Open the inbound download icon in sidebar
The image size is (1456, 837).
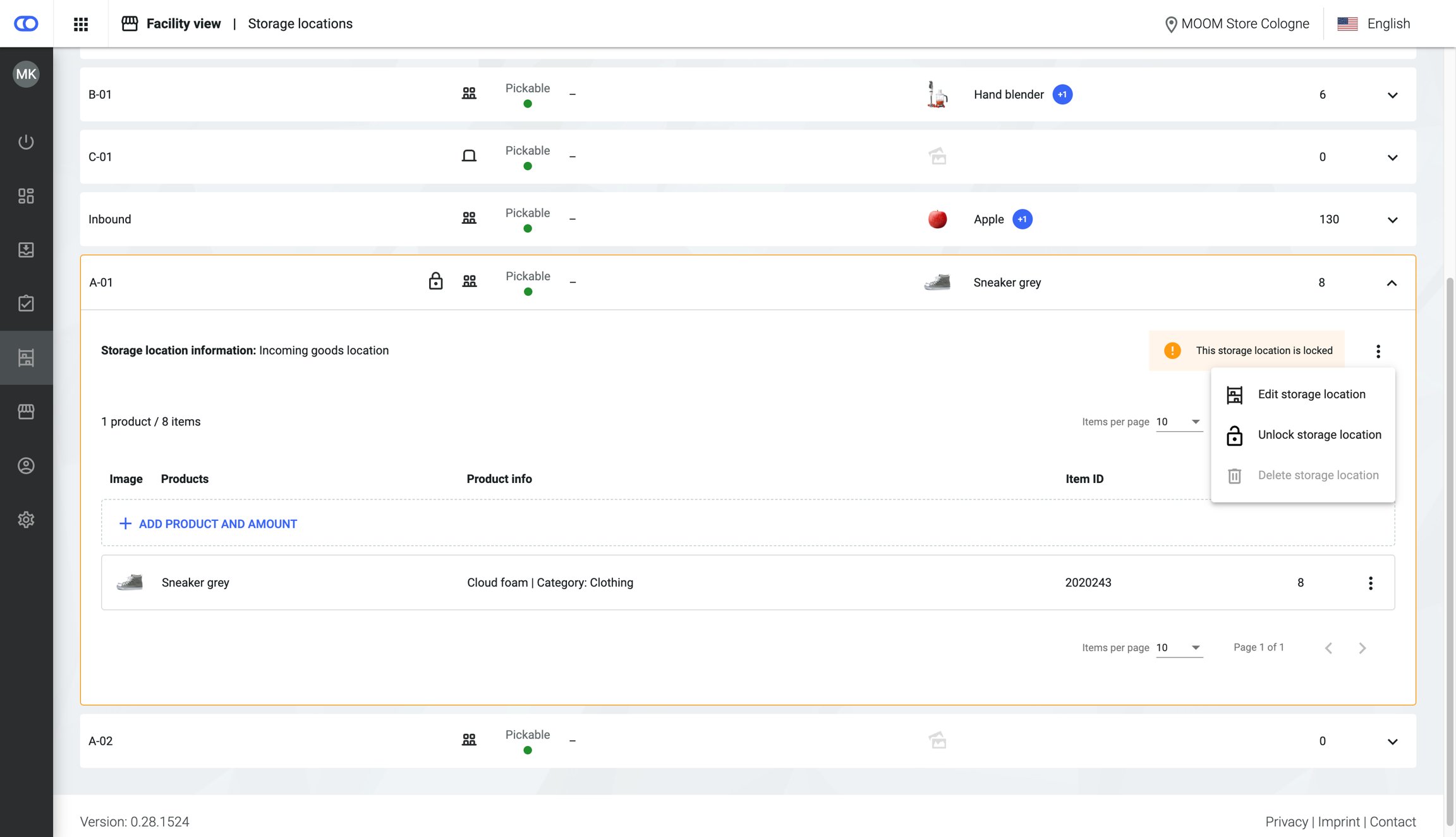[26, 250]
